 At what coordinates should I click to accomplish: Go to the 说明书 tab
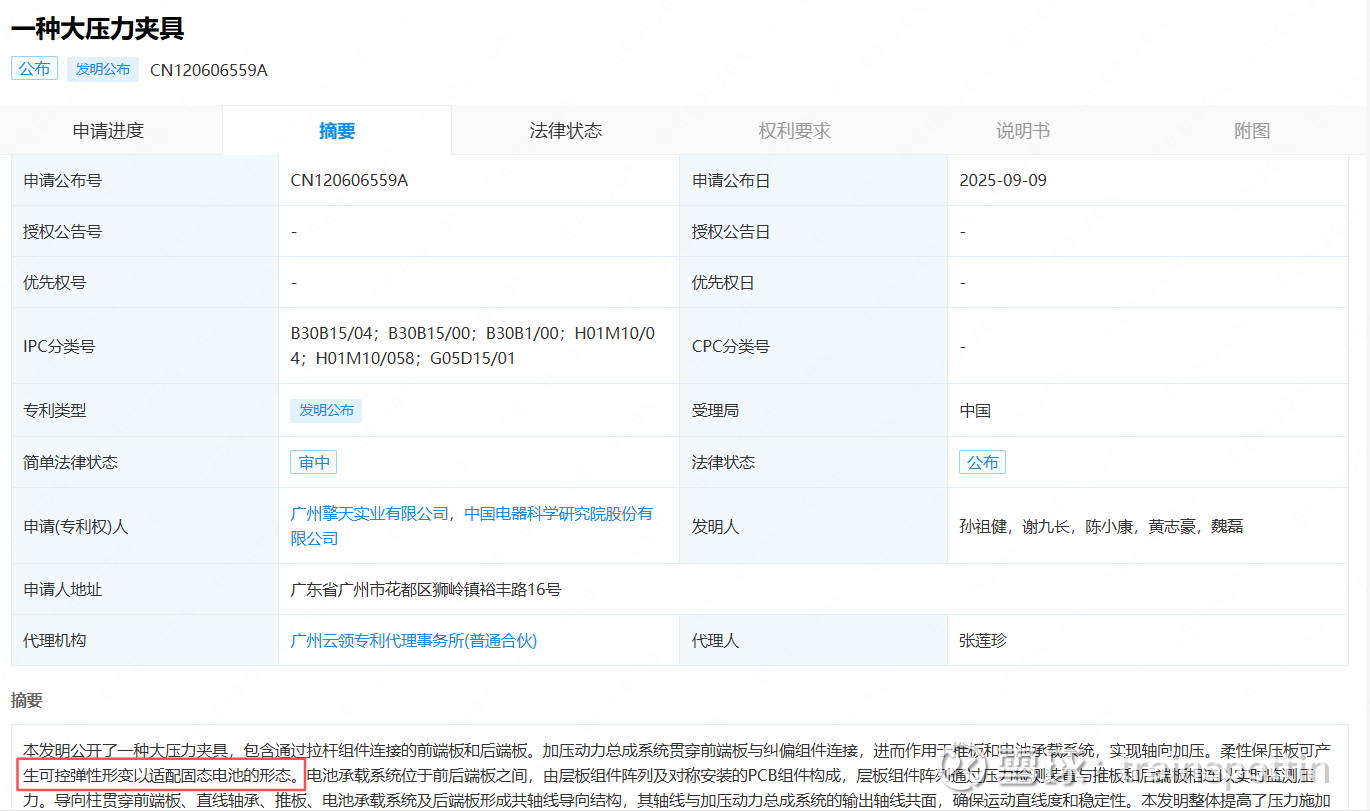(x=1022, y=131)
